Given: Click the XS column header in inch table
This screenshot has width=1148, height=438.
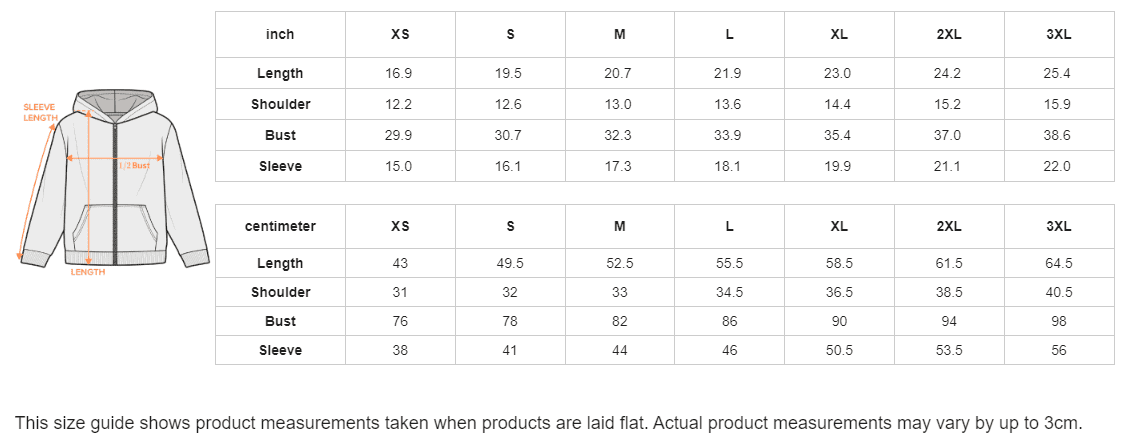Looking at the screenshot, I should 400,34.
